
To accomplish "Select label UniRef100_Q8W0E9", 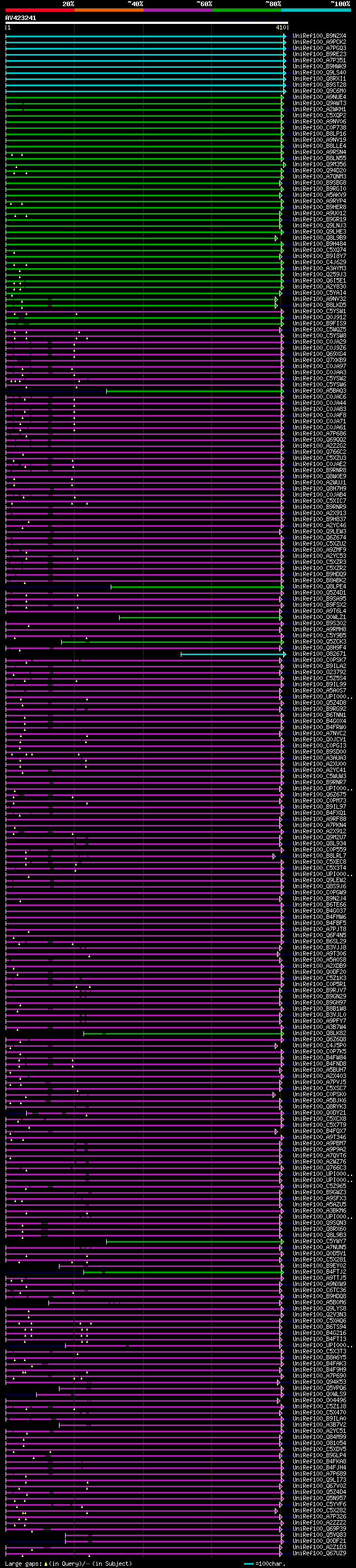I will (319, 477).
